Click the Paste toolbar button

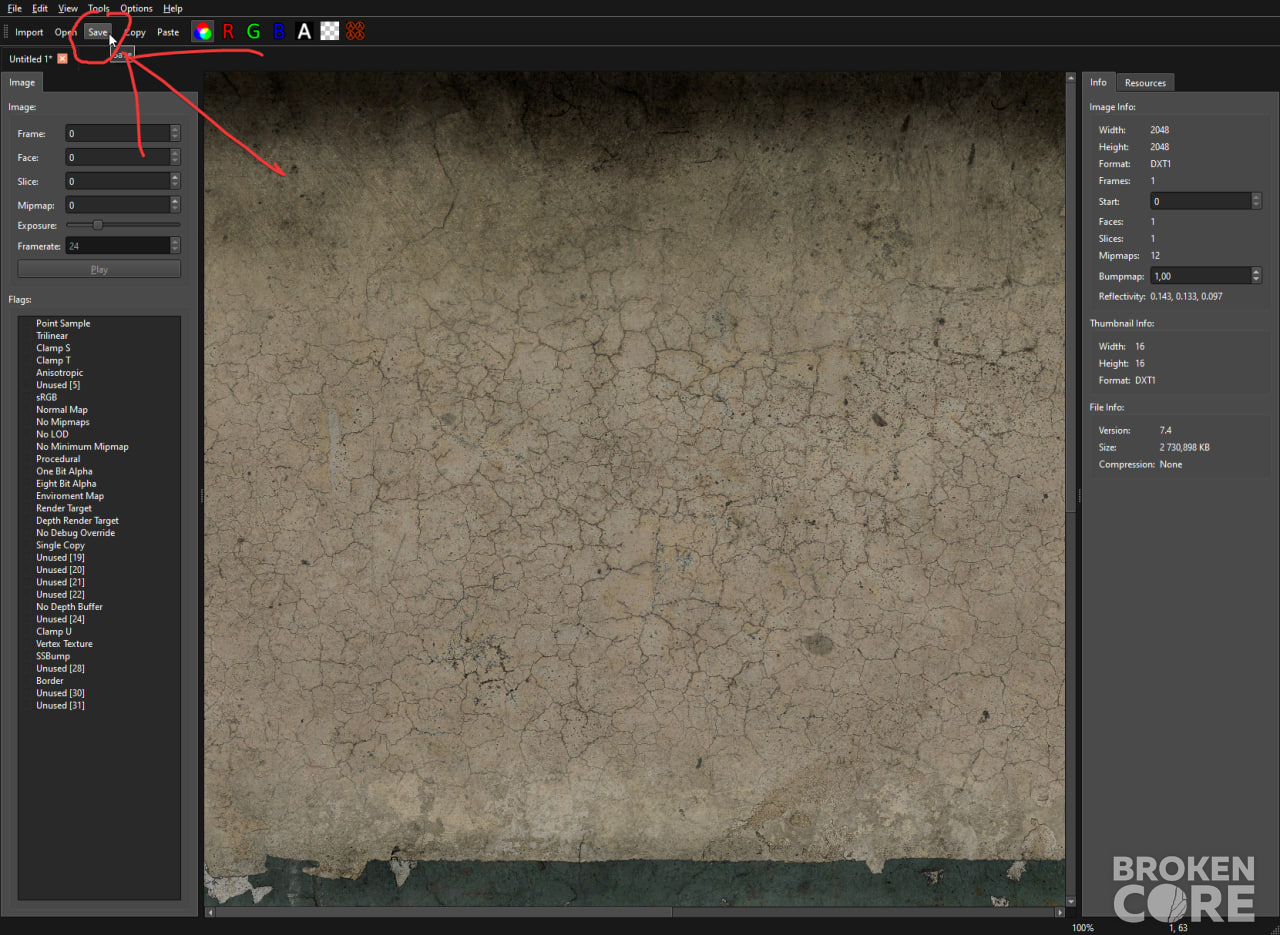(x=168, y=32)
